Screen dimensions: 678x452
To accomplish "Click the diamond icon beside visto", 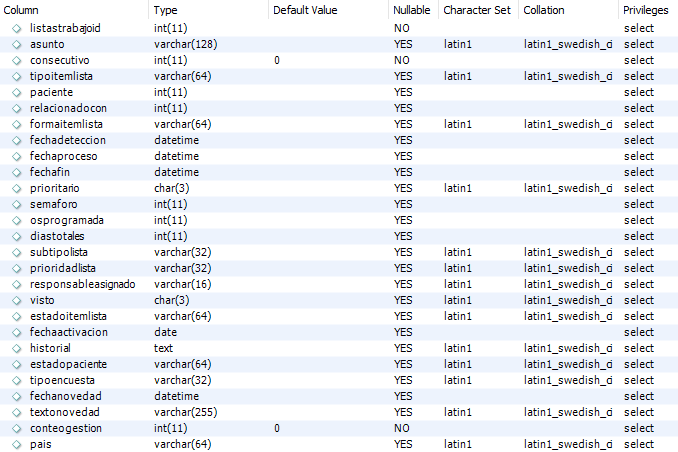I will 16,301.
